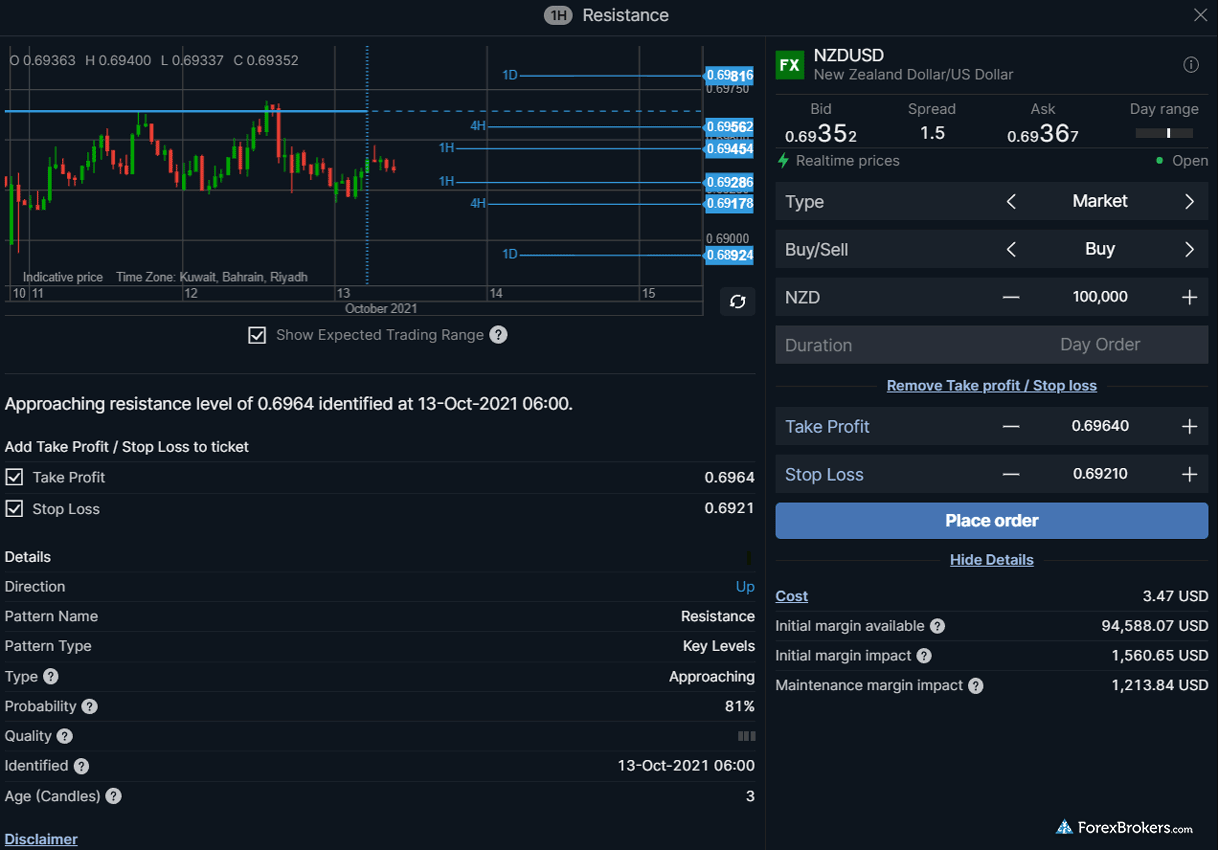Image resolution: width=1218 pixels, height=850 pixels.
Task: Open help icon next to Quality
Action: pos(65,737)
